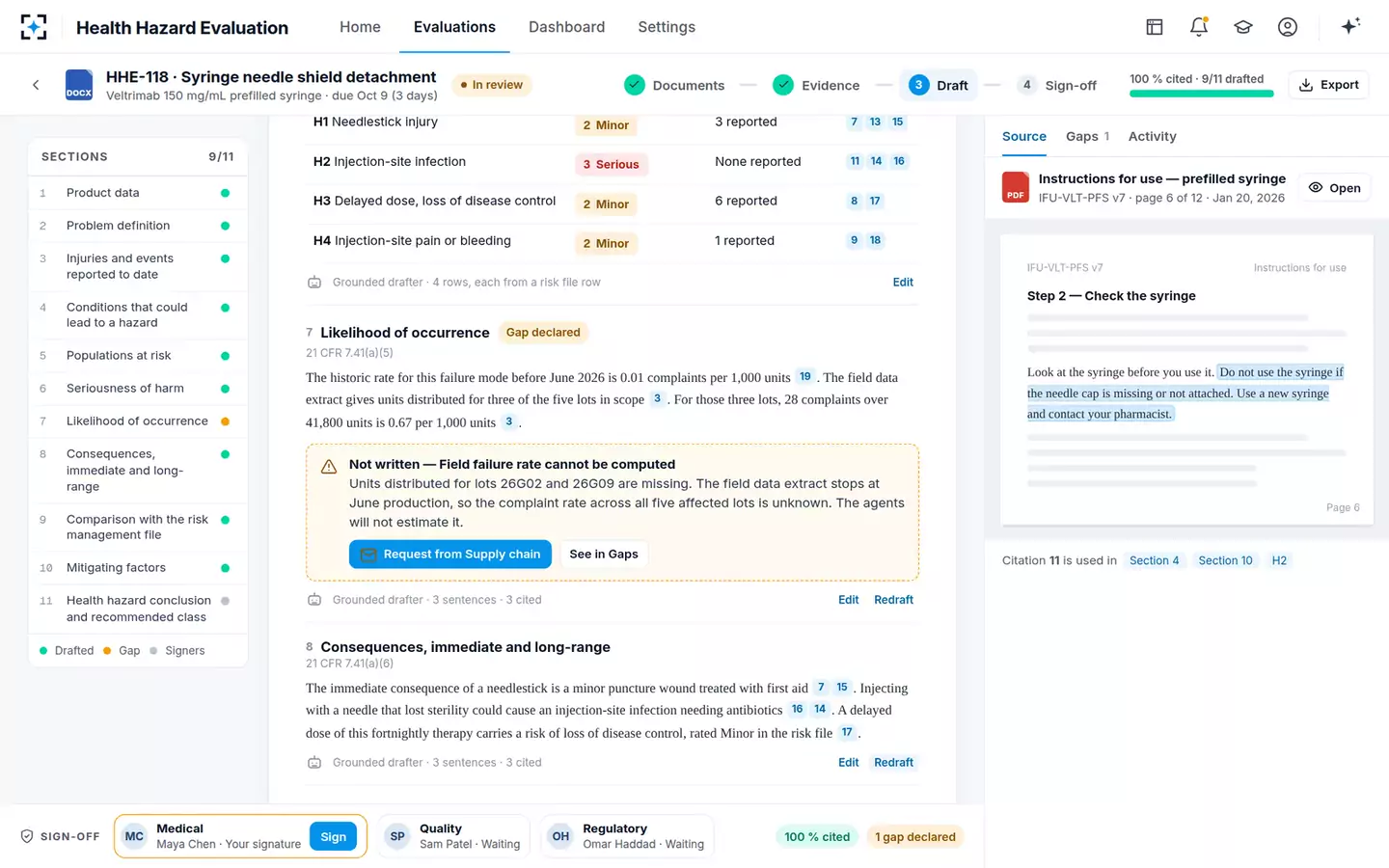This screenshot has height=868, width=1389.
Task: Open the layout panel icon in header
Action: pyautogui.click(x=1155, y=27)
